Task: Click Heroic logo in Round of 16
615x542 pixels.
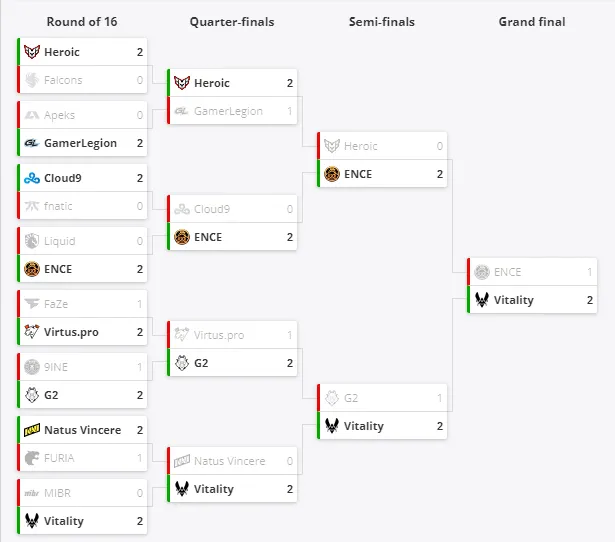Action: point(32,52)
